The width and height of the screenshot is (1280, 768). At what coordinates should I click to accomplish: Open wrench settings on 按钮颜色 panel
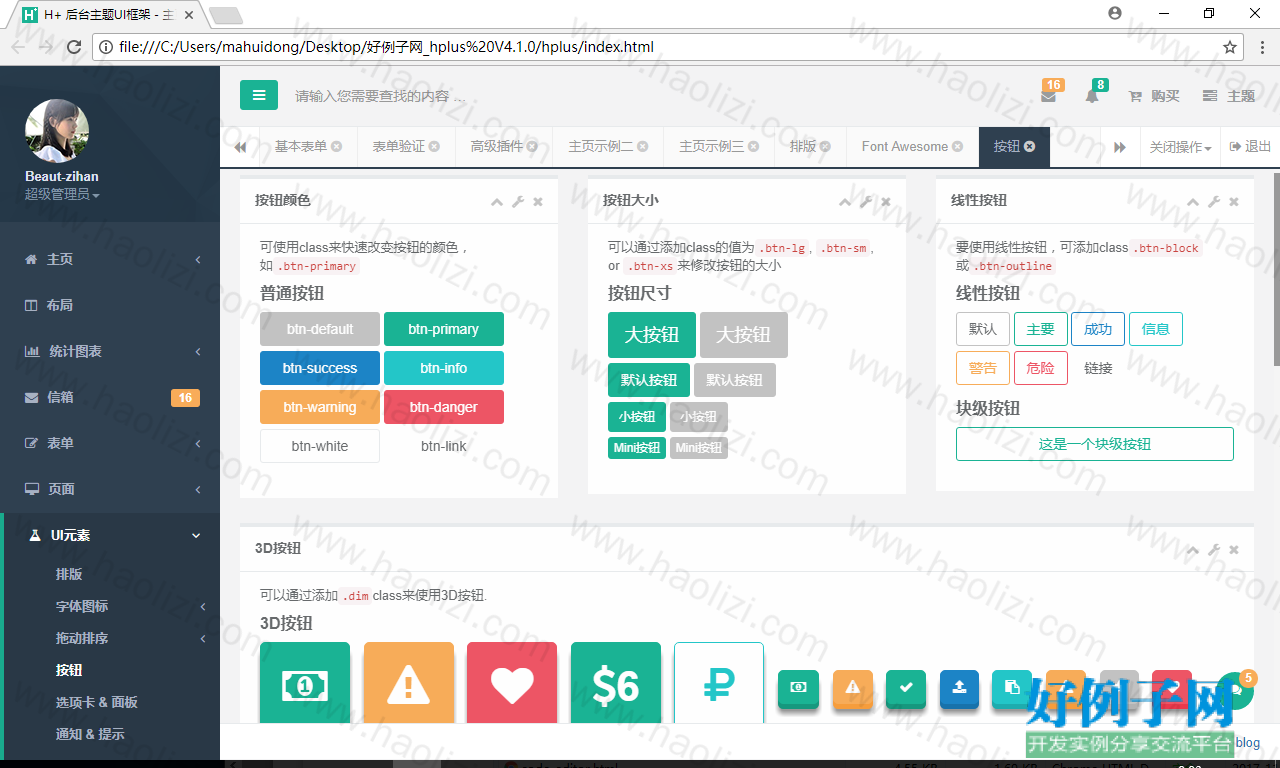(518, 201)
